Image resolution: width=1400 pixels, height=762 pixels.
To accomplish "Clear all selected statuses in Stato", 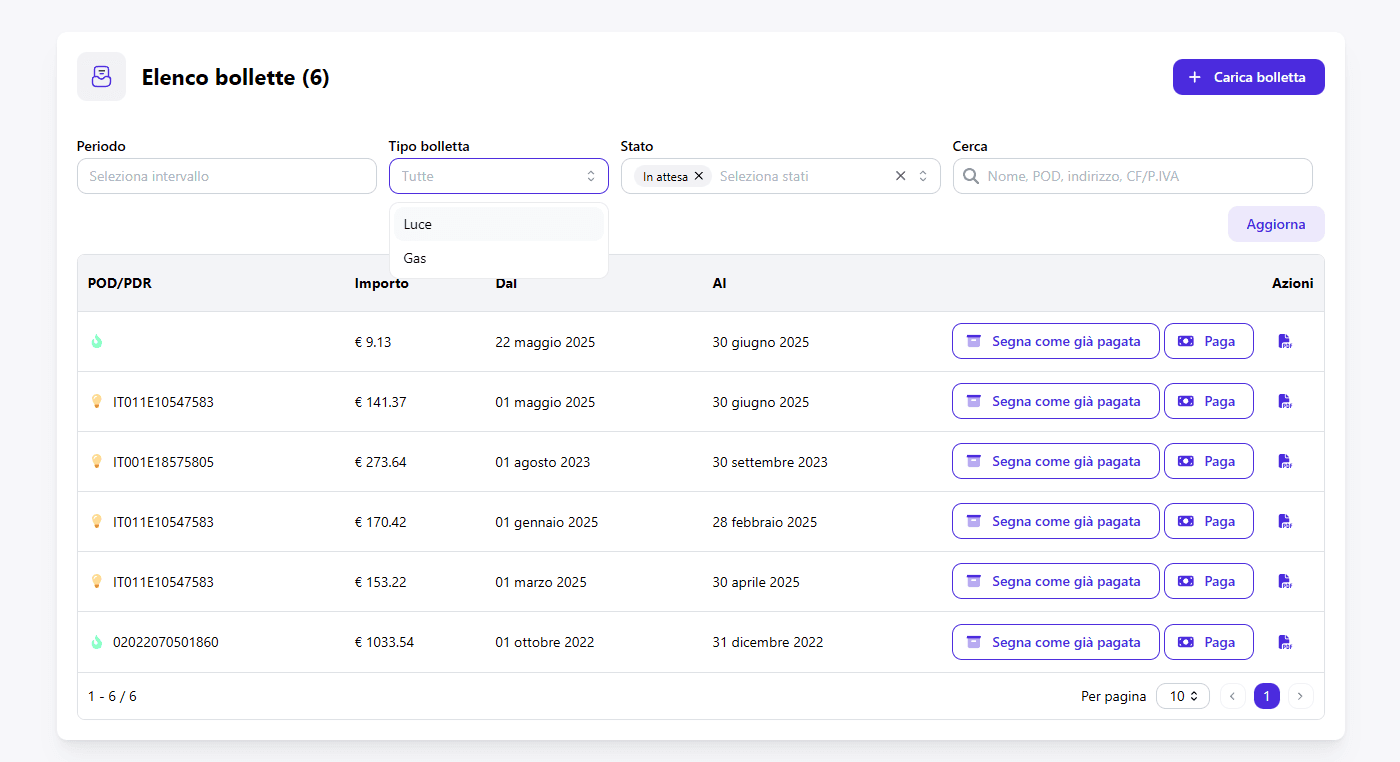I will 900,176.
